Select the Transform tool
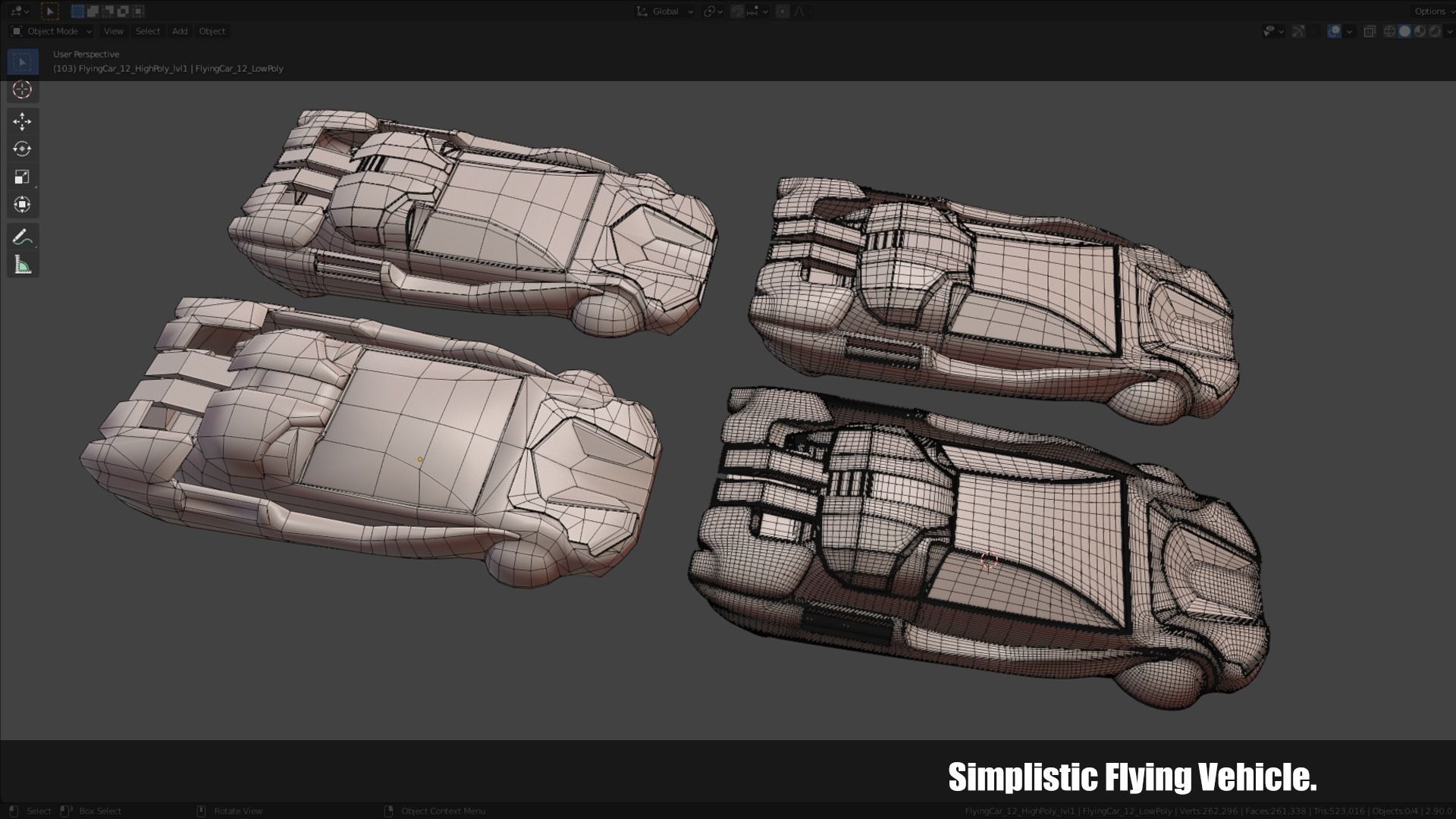1456x819 pixels. click(22, 205)
